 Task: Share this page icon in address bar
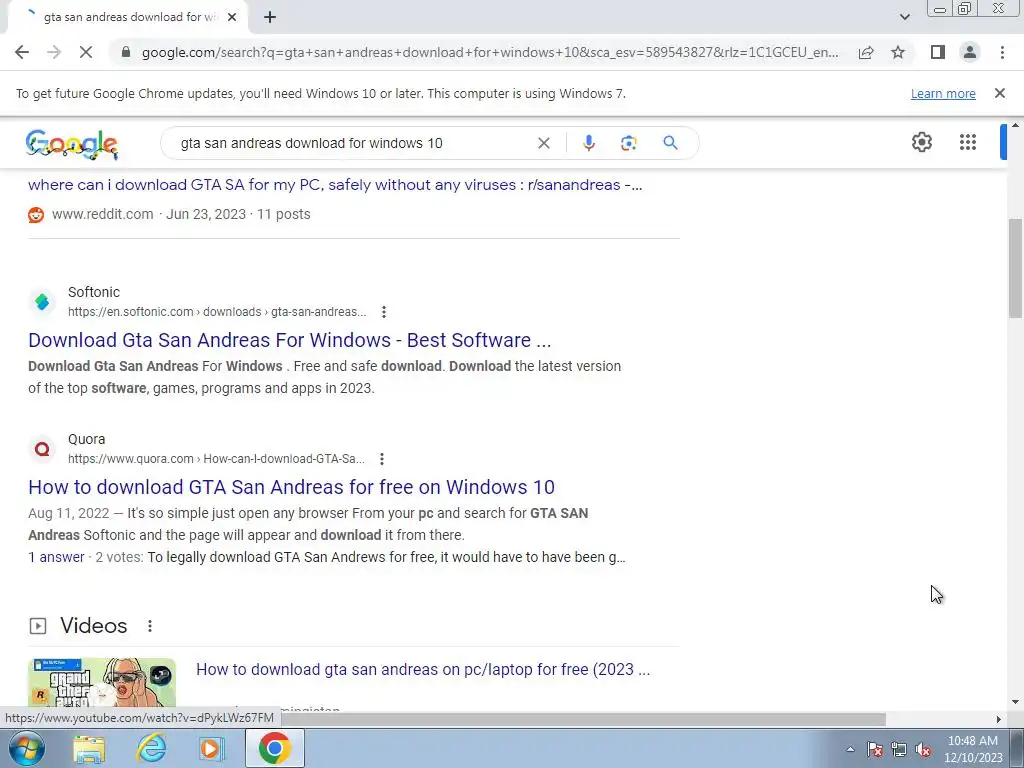click(866, 52)
